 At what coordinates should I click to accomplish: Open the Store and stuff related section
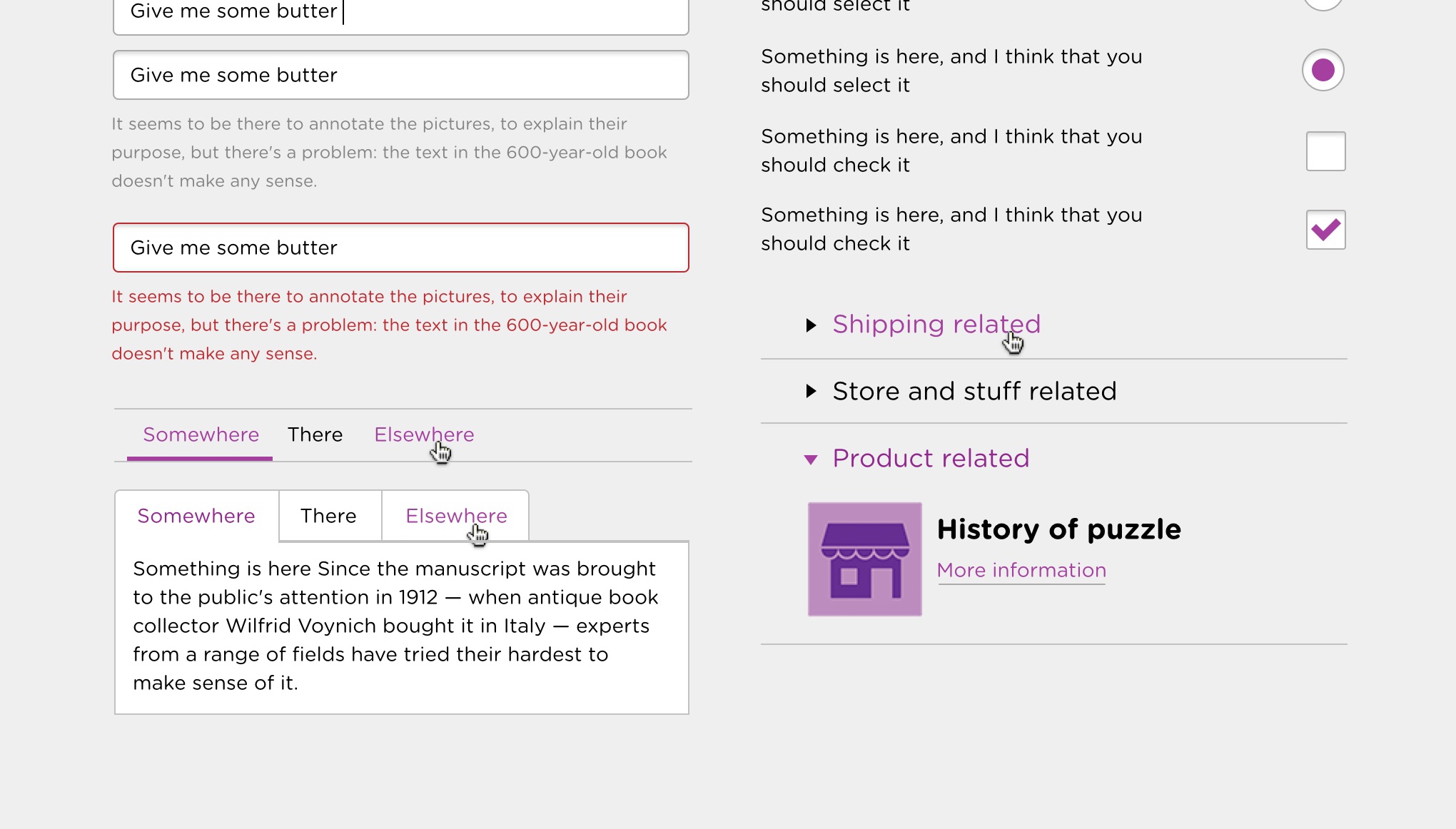(974, 392)
